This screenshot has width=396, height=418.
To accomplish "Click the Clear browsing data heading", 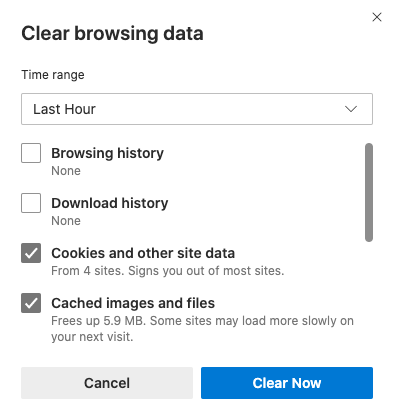I will [112, 34].
